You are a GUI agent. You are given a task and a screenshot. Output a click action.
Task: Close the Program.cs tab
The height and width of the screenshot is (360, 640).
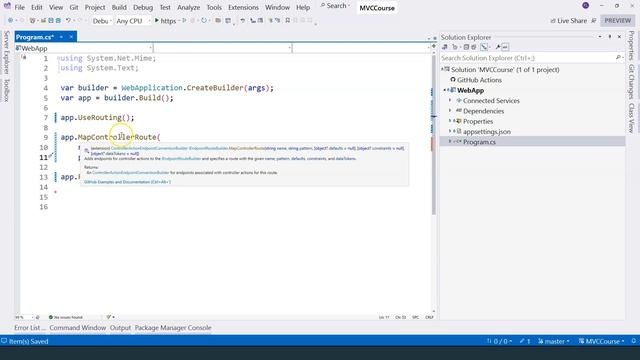coord(71,37)
